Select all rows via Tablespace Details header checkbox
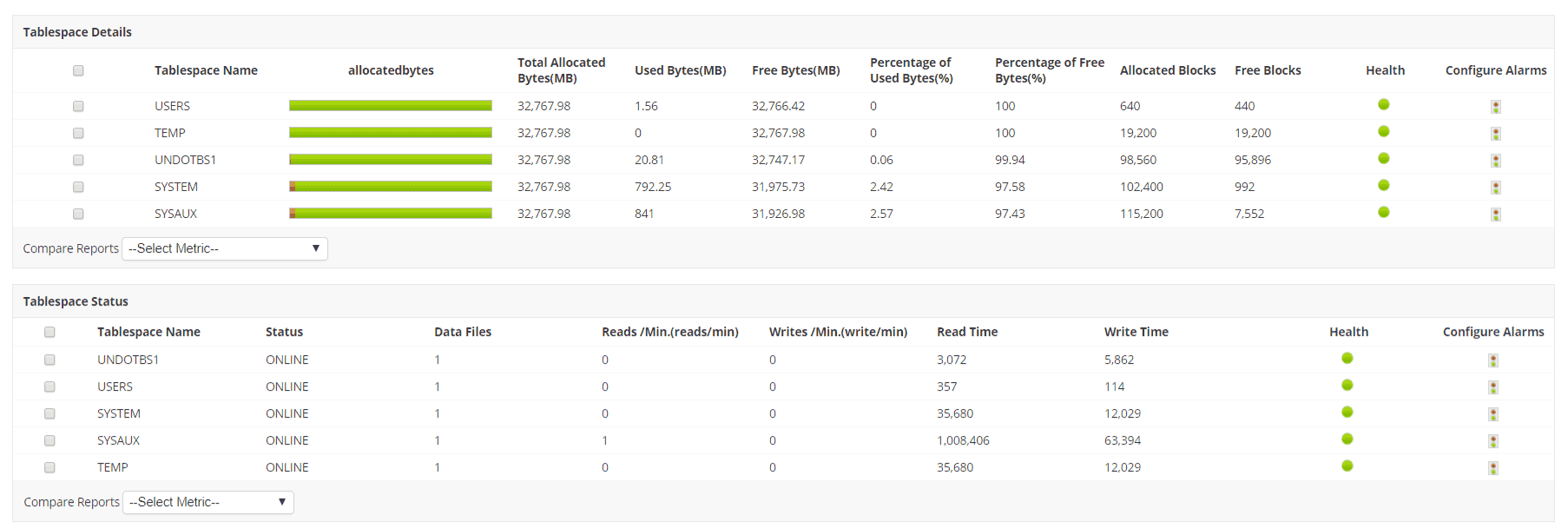This screenshot has width=1568, height=528. [x=78, y=70]
